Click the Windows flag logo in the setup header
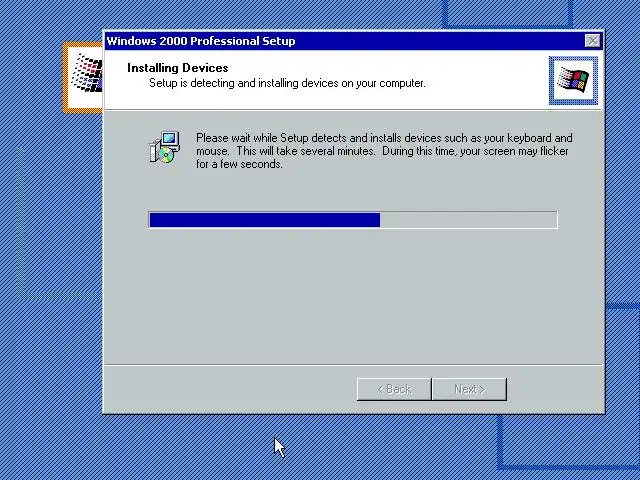This screenshot has height=480, width=640. (x=573, y=80)
